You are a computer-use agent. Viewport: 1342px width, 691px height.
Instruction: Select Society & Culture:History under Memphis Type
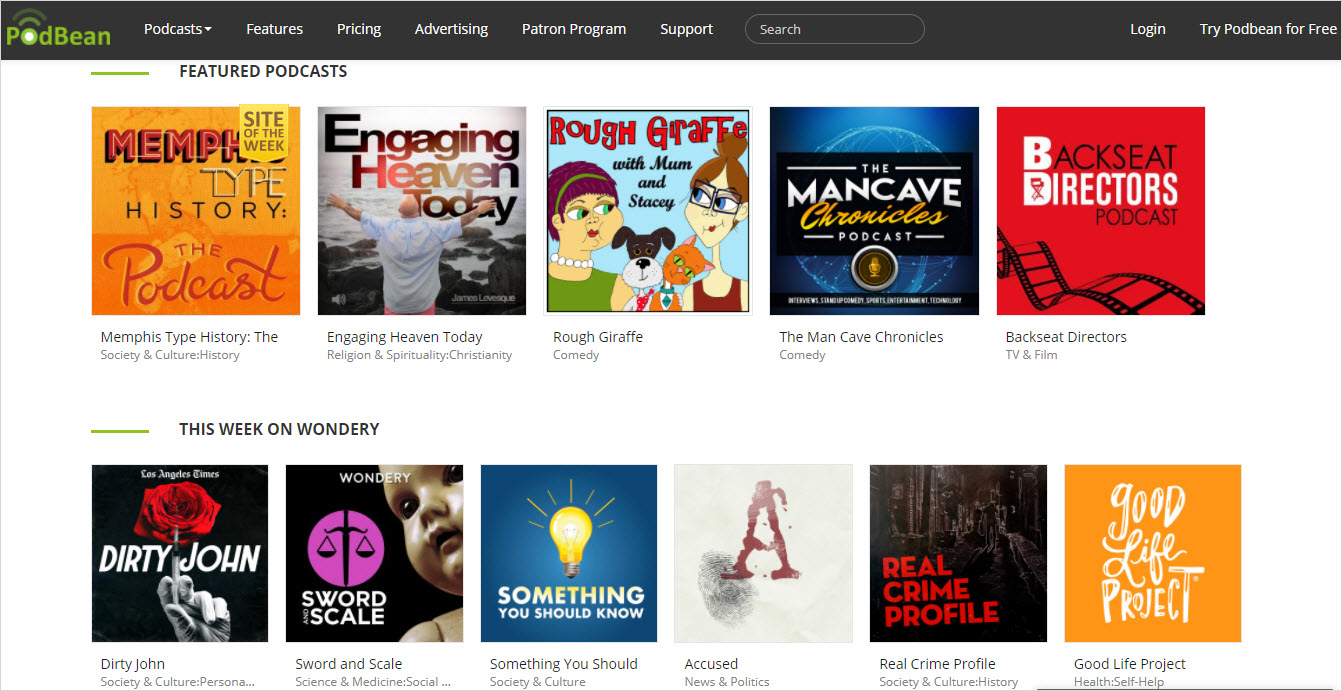click(170, 355)
